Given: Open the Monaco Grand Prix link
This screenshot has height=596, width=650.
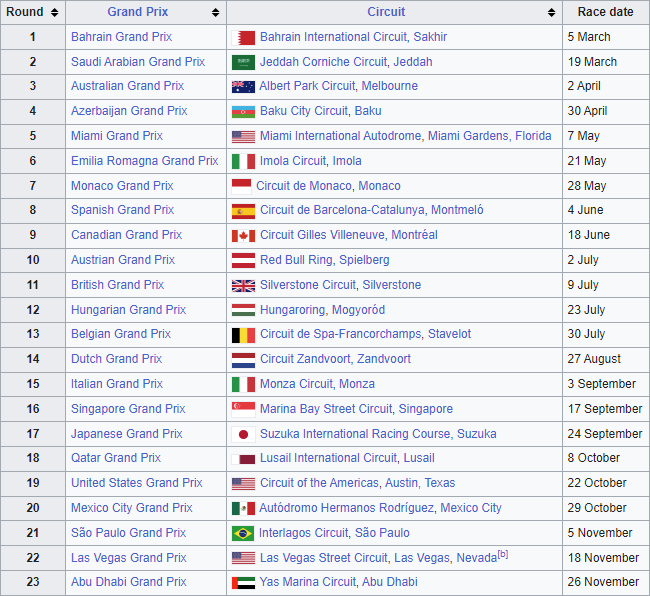Looking at the screenshot, I should point(122,186).
